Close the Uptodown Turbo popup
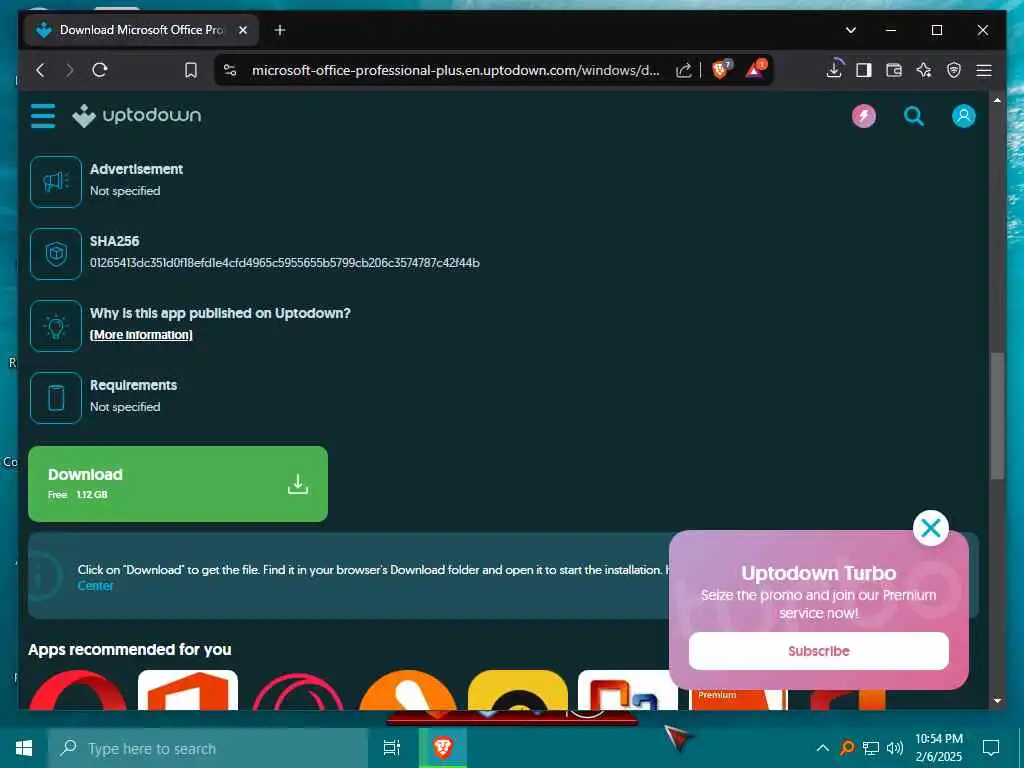 [x=930, y=528]
